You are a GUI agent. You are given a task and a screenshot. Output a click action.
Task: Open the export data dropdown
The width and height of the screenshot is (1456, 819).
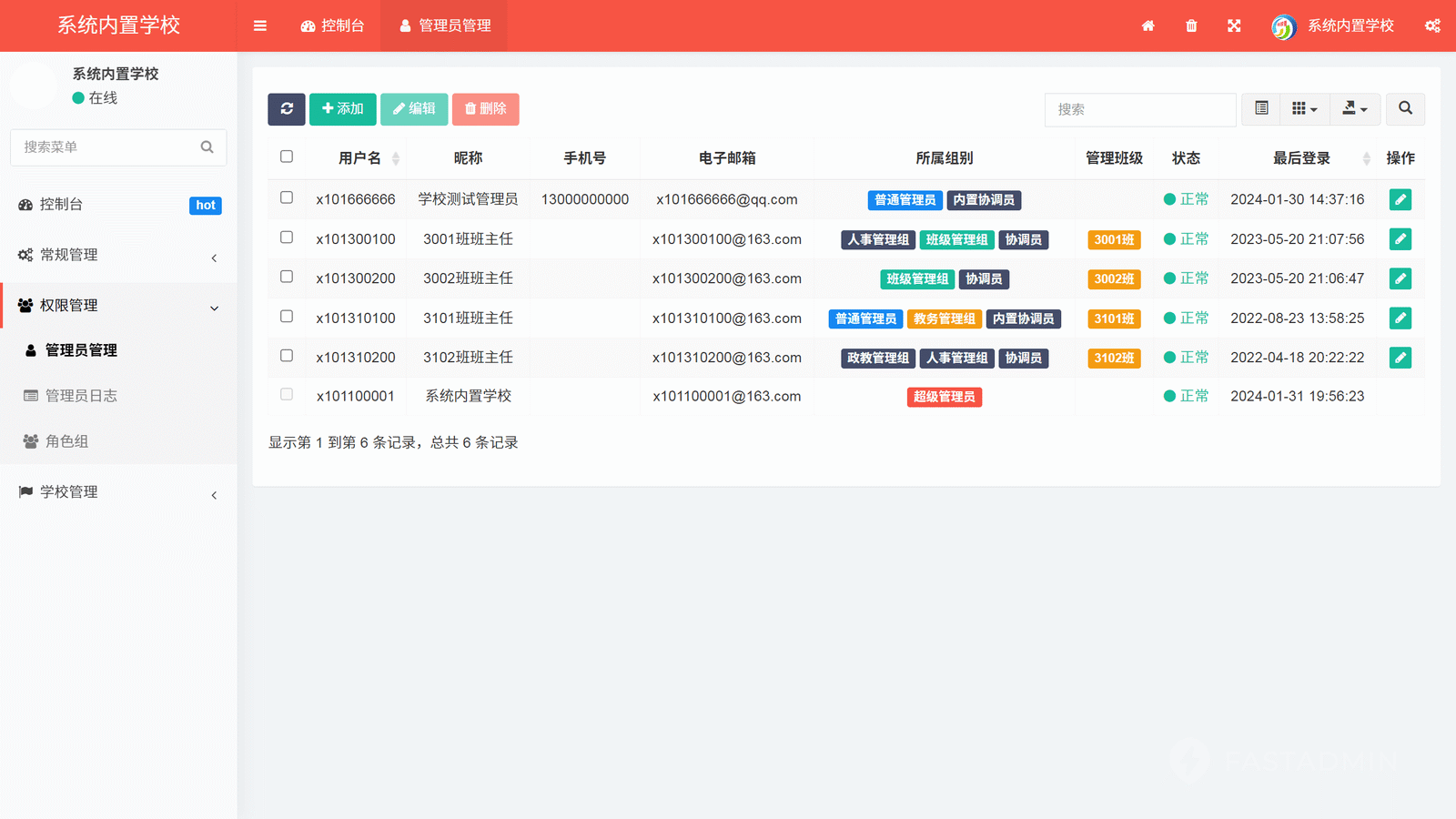1355,109
